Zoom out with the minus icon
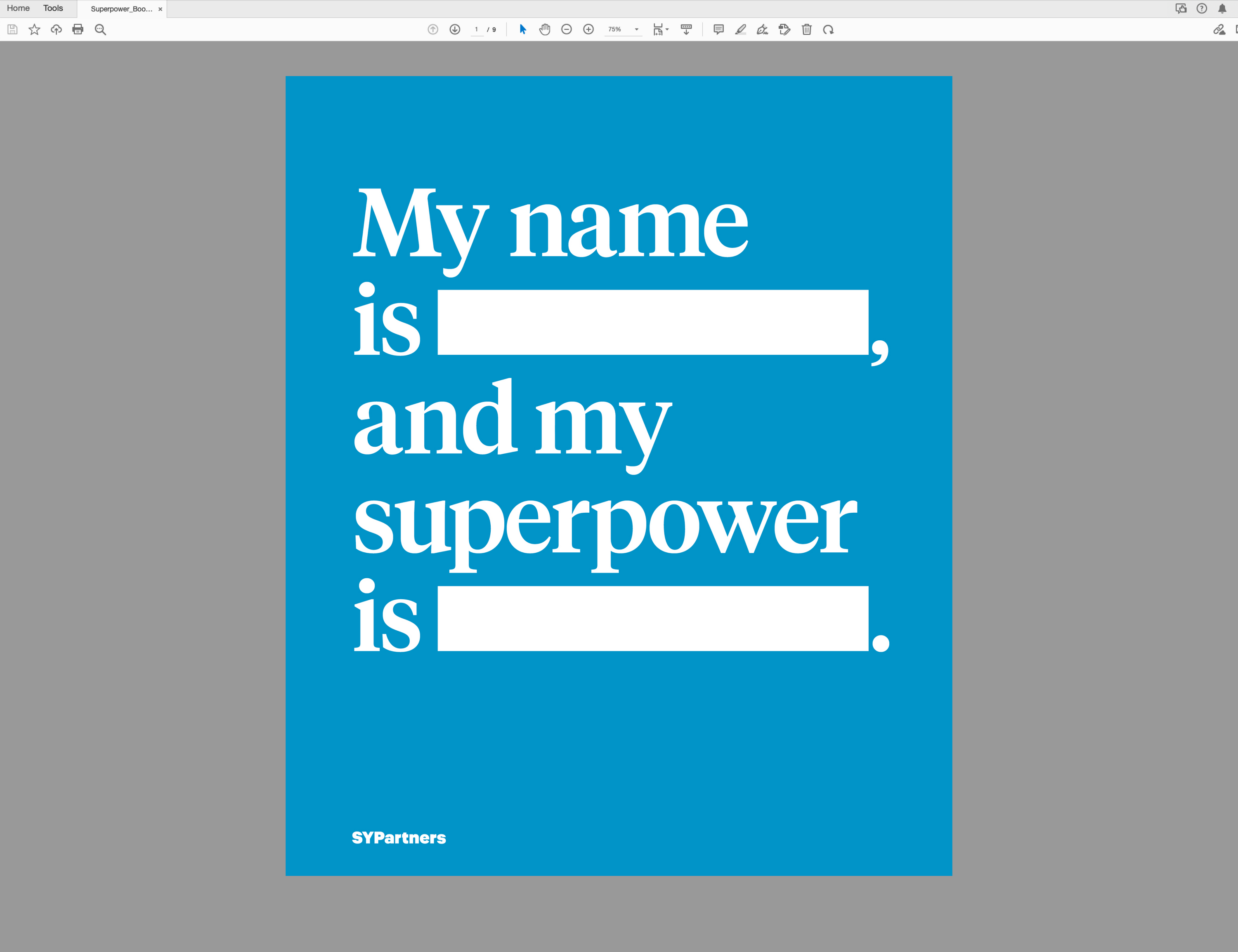 click(566, 29)
